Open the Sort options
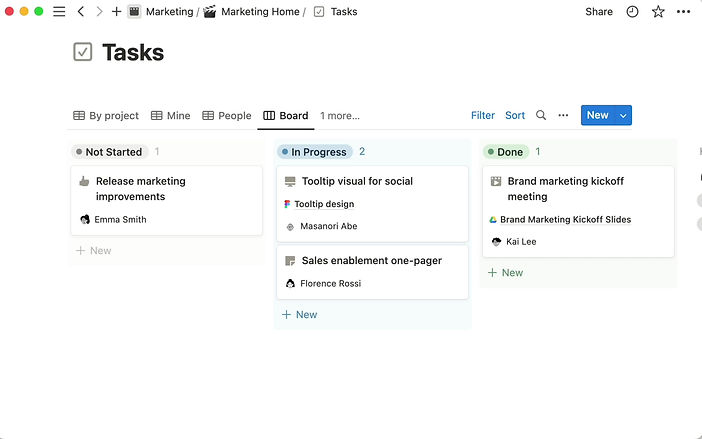Screen dimensions: 702x439 click(515, 116)
